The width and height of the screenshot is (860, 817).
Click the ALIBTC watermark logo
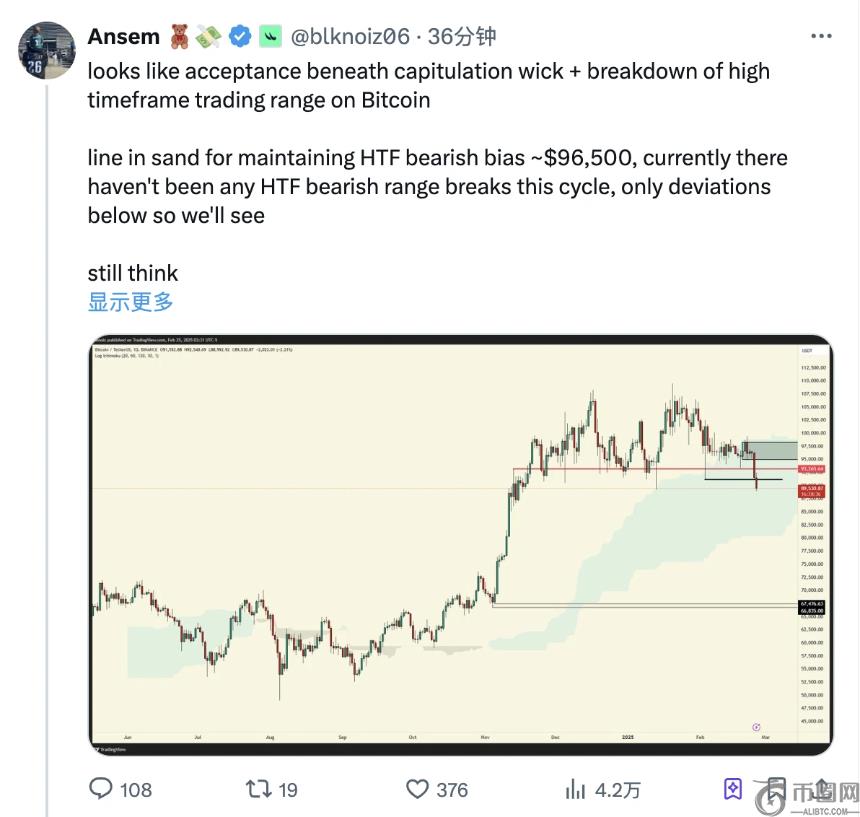pyautogui.click(x=806, y=796)
